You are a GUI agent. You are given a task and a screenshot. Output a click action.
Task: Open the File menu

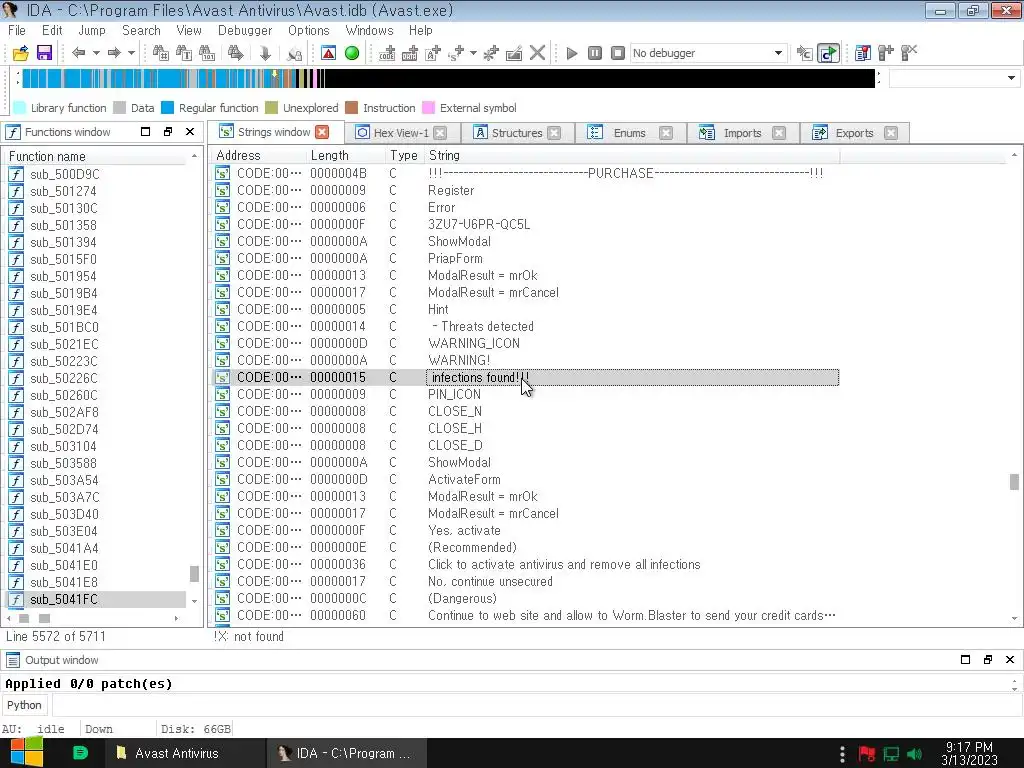click(17, 31)
